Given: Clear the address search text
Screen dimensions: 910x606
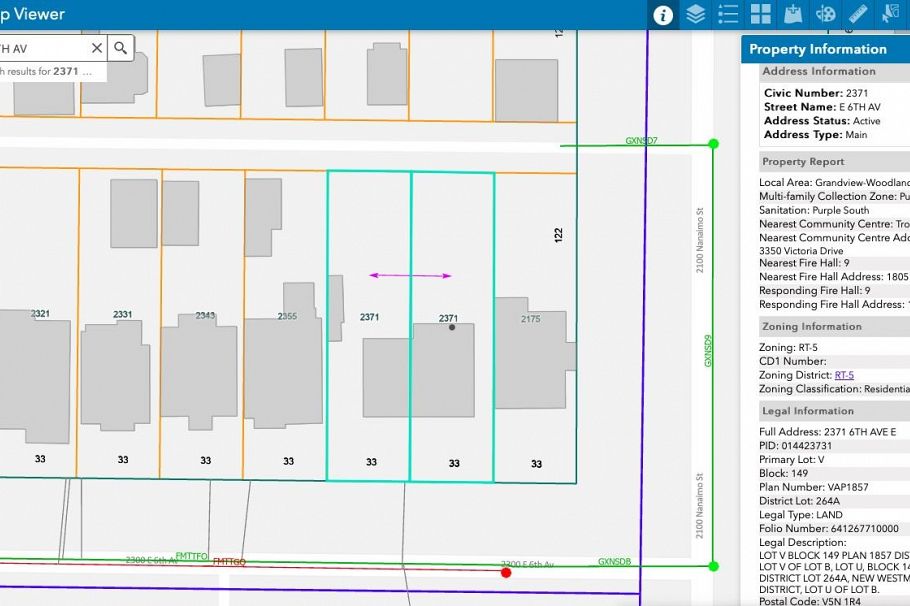Looking at the screenshot, I should click(97, 48).
